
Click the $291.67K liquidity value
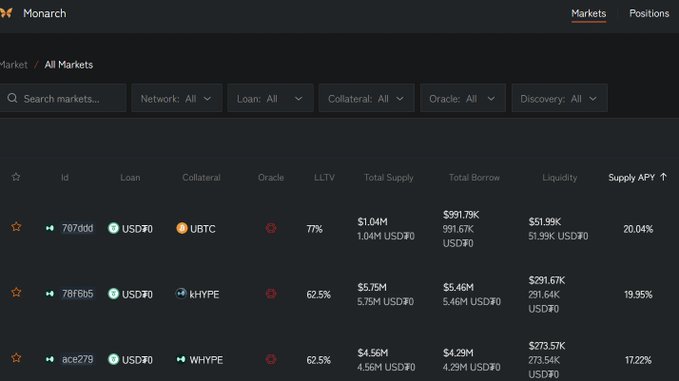click(x=546, y=280)
